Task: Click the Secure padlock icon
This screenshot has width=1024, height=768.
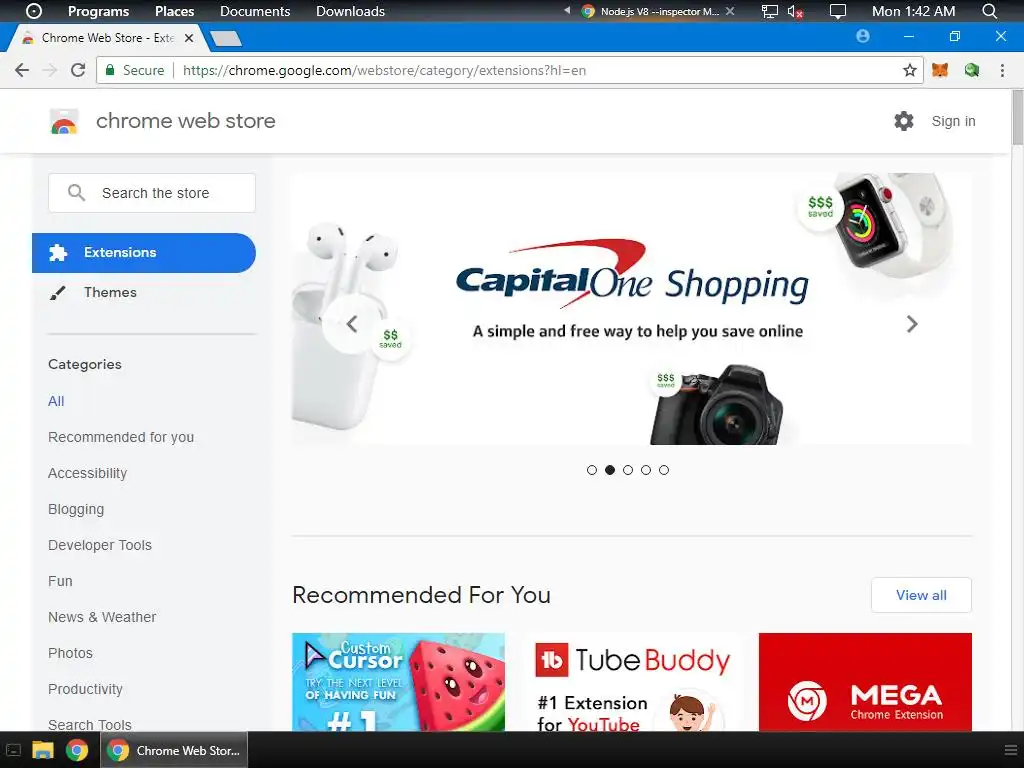Action: click(x=110, y=70)
